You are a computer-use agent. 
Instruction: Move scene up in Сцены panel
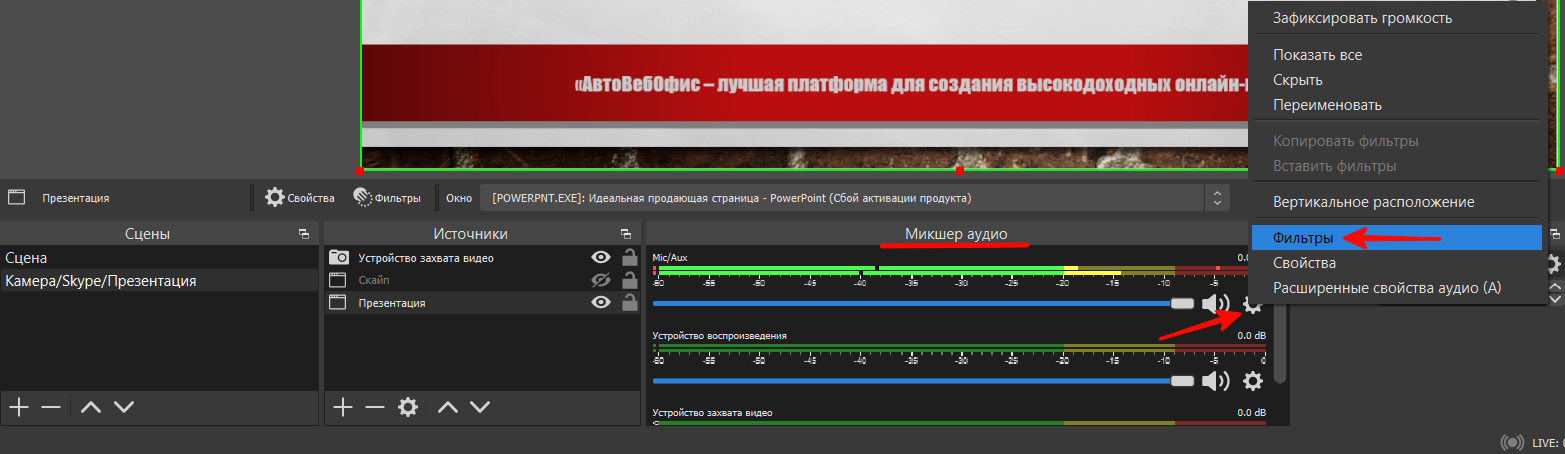click(x=91, y=407)
